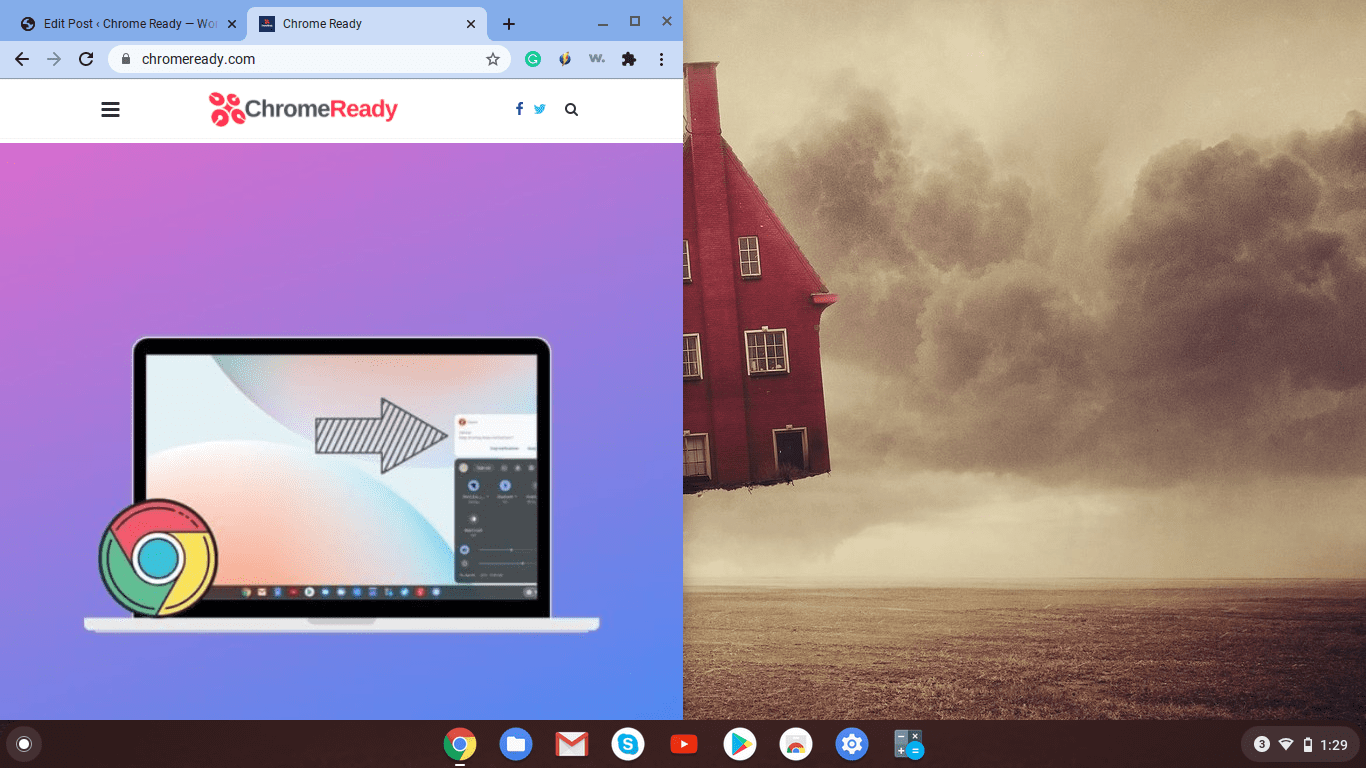Open ChromeReady Twitter page icon

pos(540,109)
